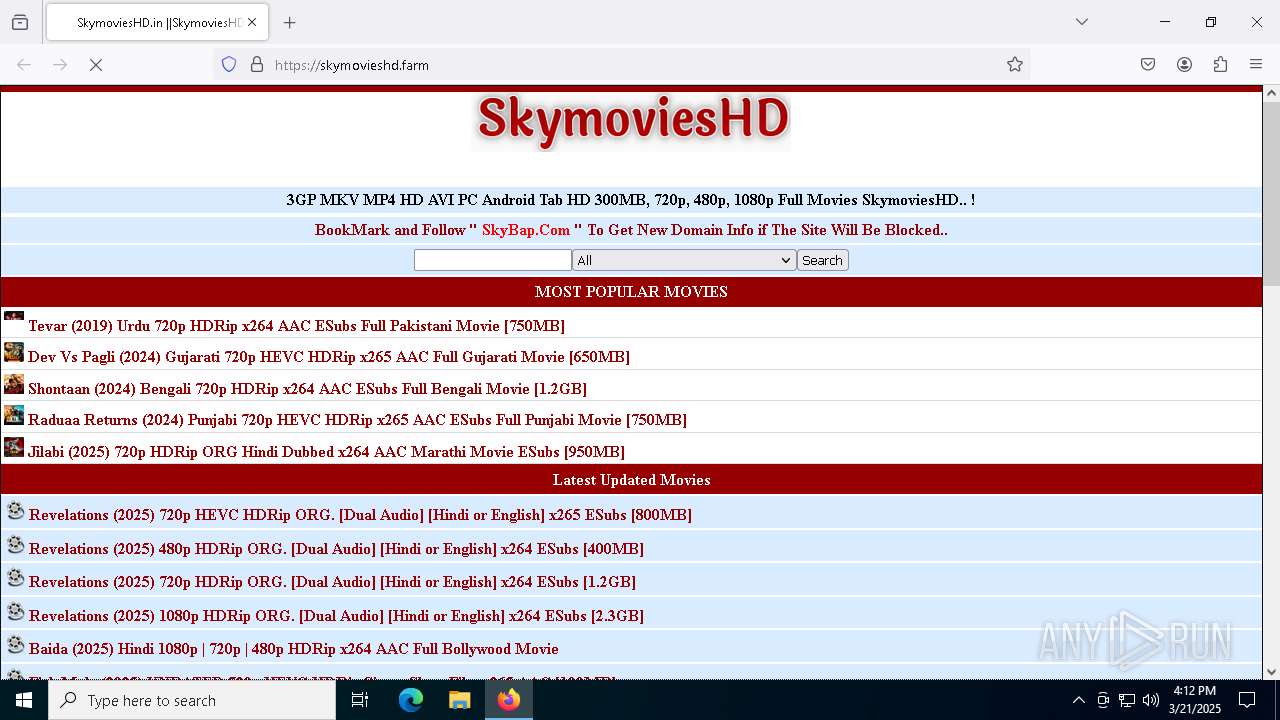The height and width of the screenshot is (720, 1280).
Task: Open Task View on taskbar
Action: pos(360,700)
